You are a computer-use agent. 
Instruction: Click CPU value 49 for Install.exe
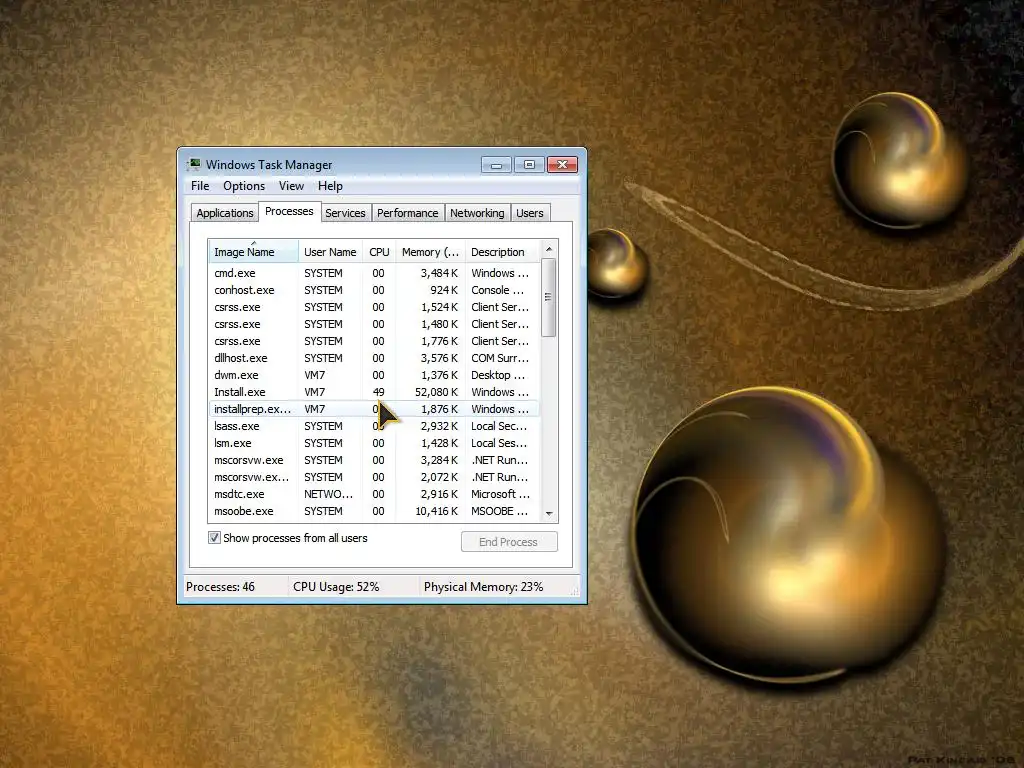click(x=378, y=392)
